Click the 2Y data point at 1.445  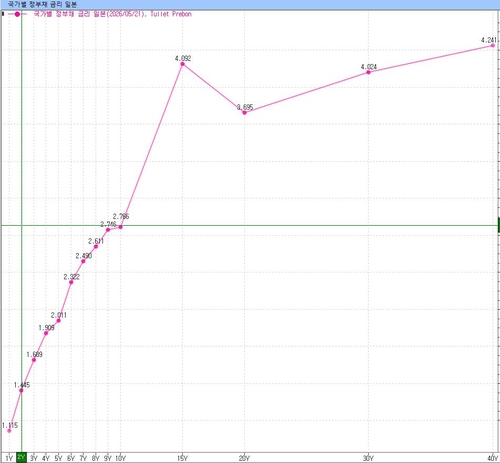pyautogui.click(x=21, y=390)
